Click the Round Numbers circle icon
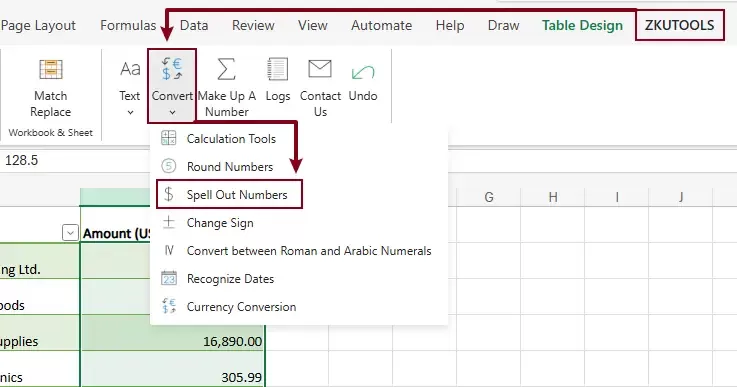Image resolution: width=737 pixels, height=387 pixels. click(169, 166)
